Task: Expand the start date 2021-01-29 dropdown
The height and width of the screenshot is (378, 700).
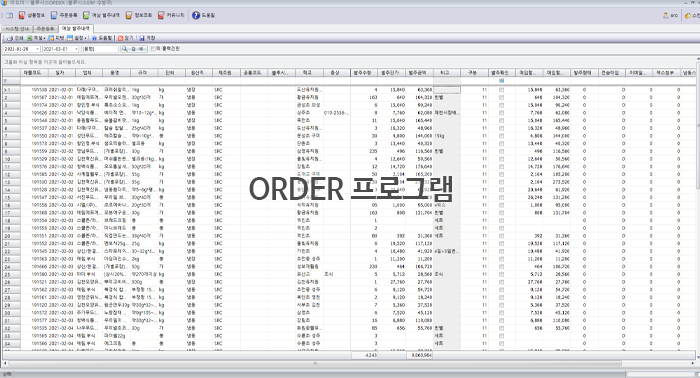Action: (38, 49)
